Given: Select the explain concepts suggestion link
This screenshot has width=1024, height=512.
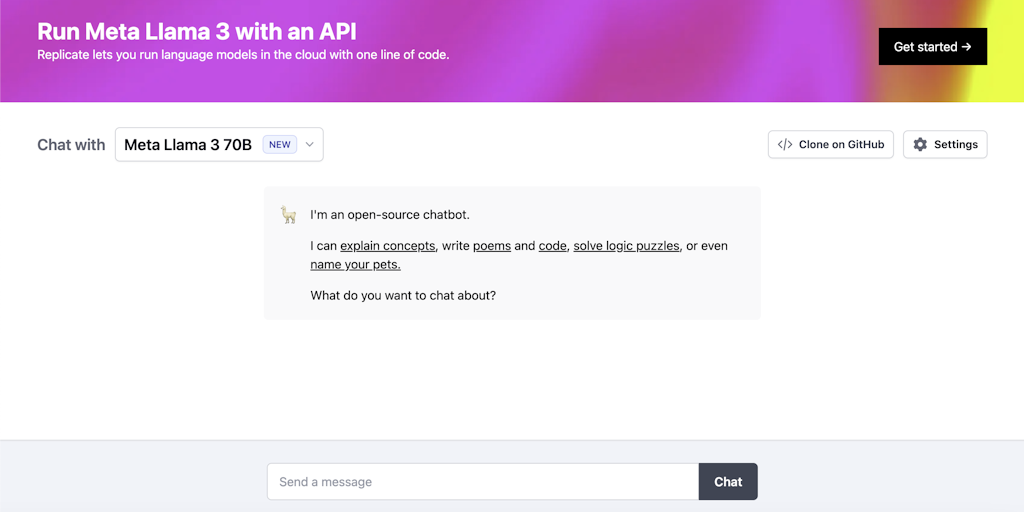Looking at the screenshot, I should point(388,246).
